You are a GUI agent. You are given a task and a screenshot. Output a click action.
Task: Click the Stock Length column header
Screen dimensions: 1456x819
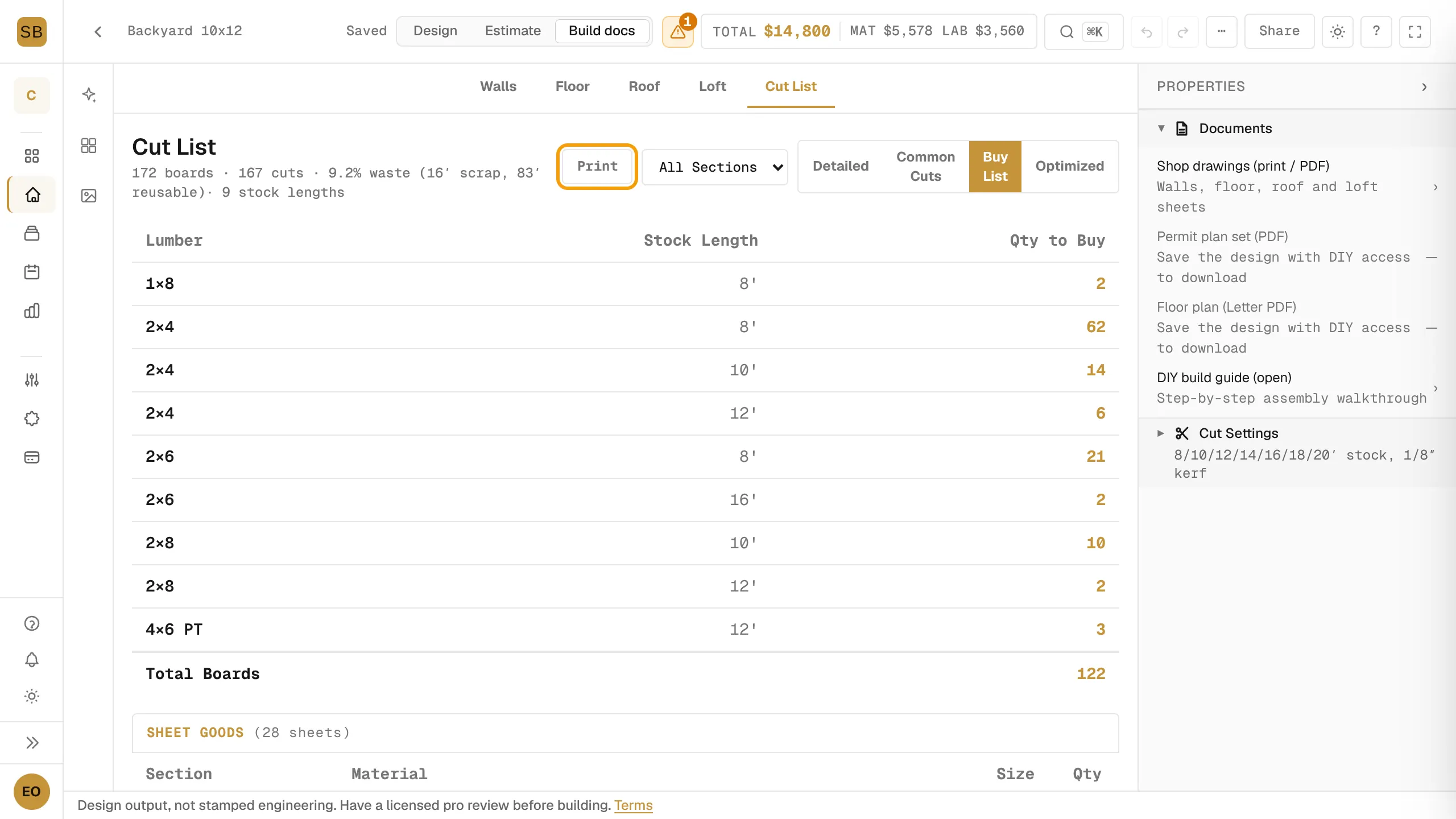click(701, 241)
